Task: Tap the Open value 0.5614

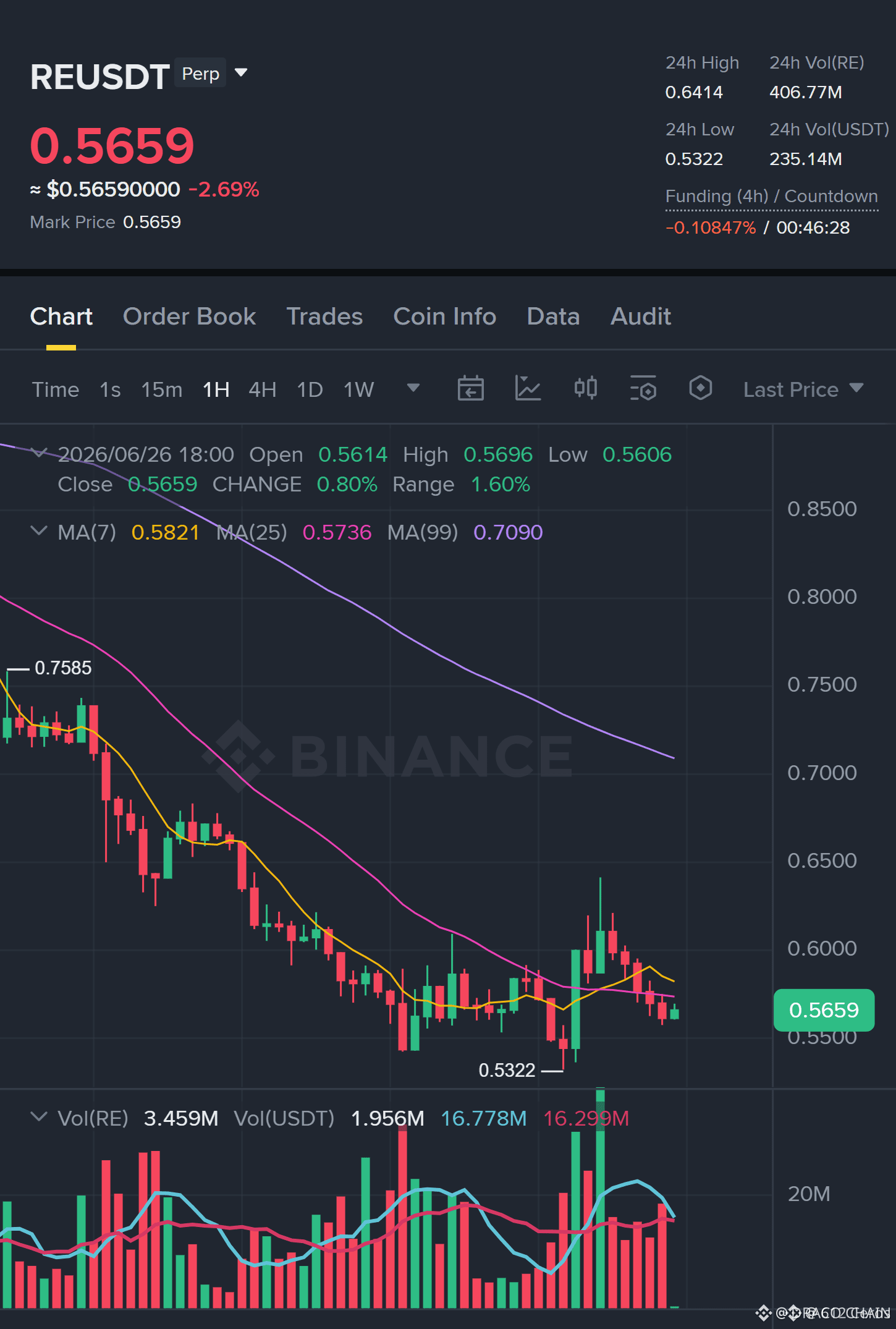Action: (x=353, y=454)
